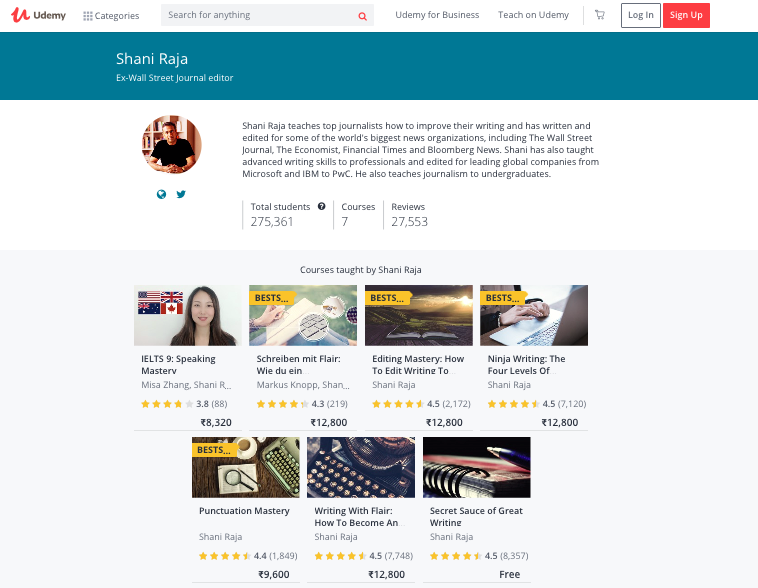The image size is (758, 588).
Task: Click the Ninja Writing course title
Action: pos(526,365)
